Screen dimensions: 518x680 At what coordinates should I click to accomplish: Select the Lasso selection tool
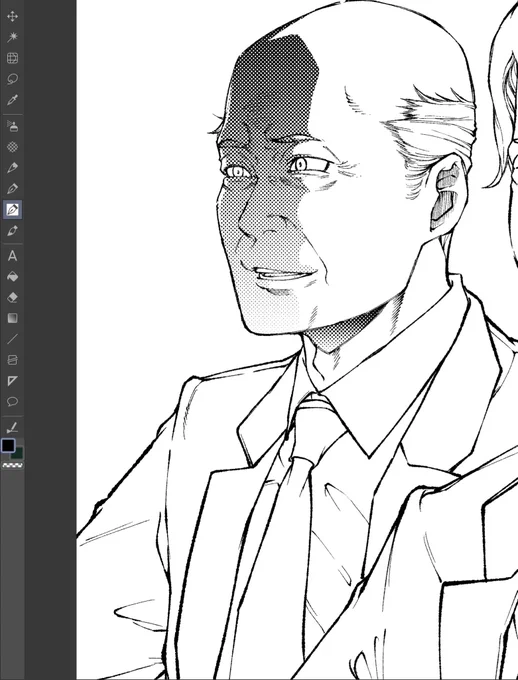12,79
